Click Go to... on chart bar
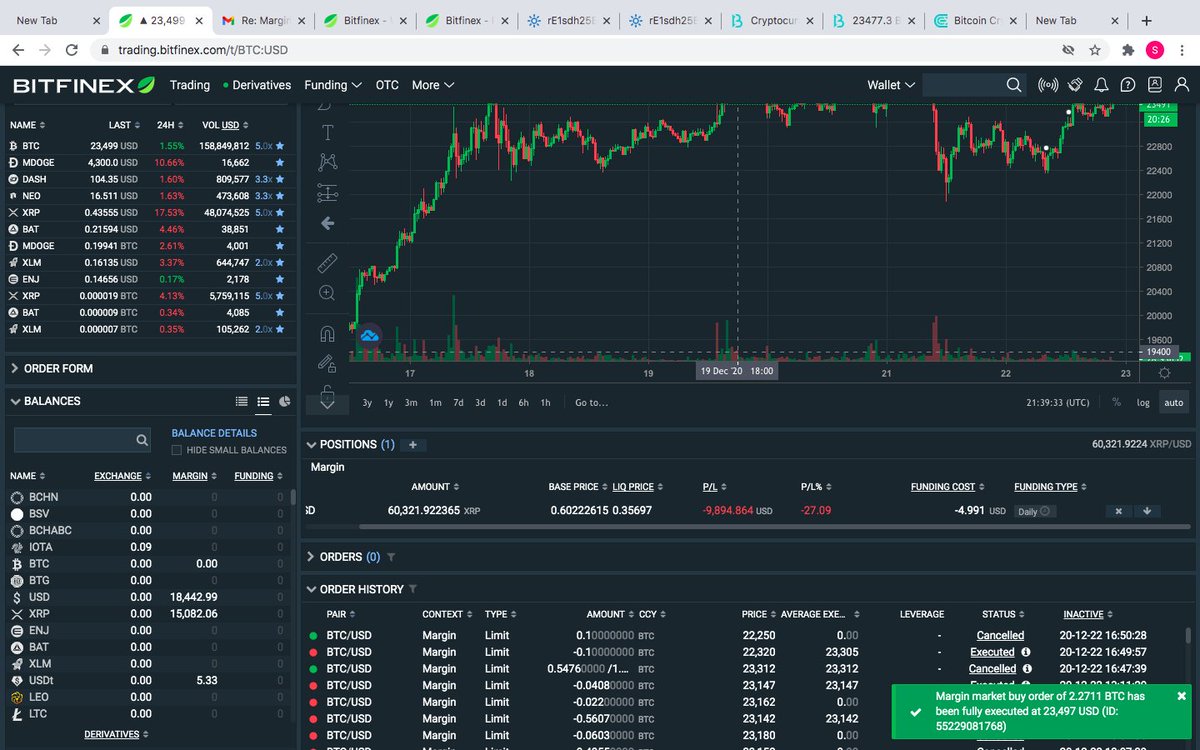 (x=591, y=403)
